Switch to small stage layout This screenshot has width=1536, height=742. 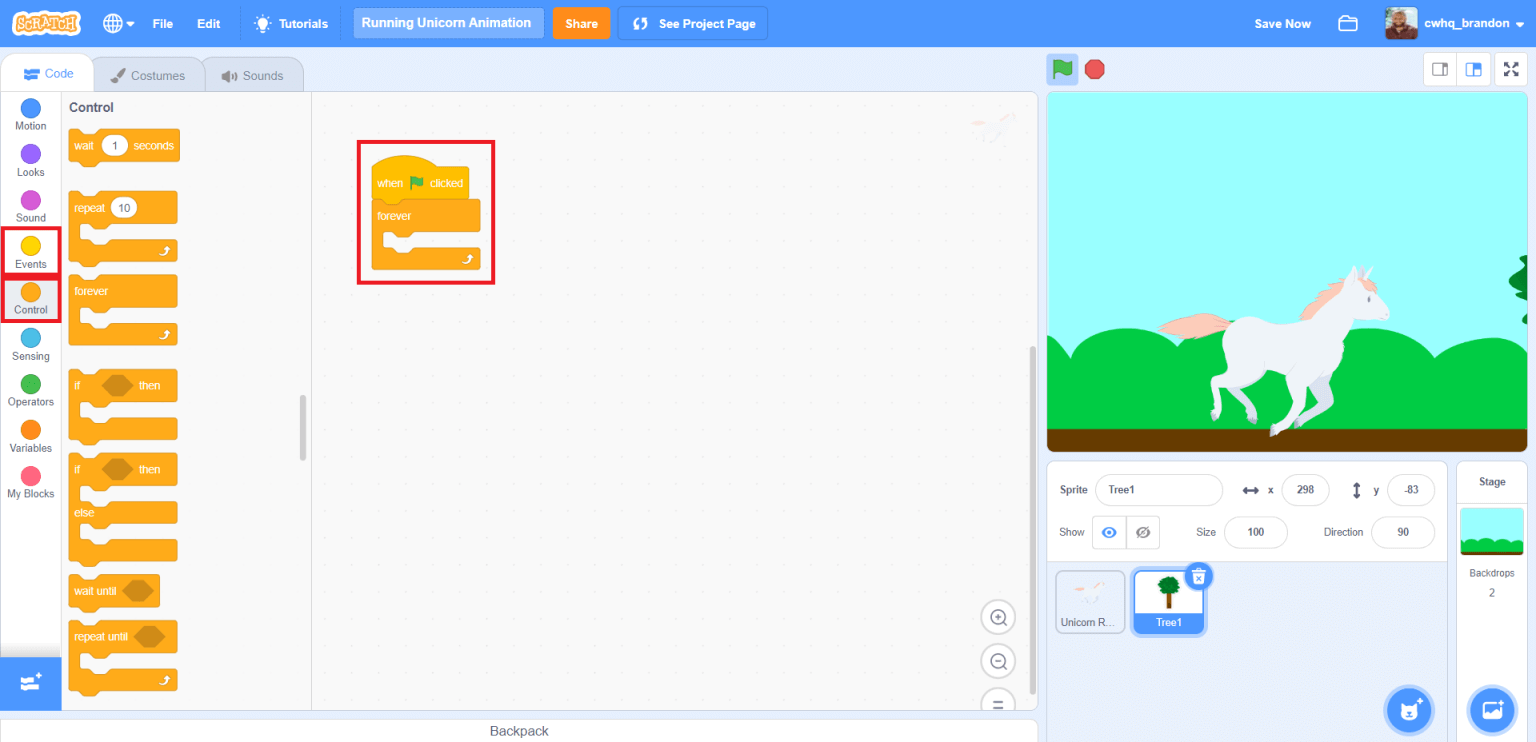(x=1440, y=70)
